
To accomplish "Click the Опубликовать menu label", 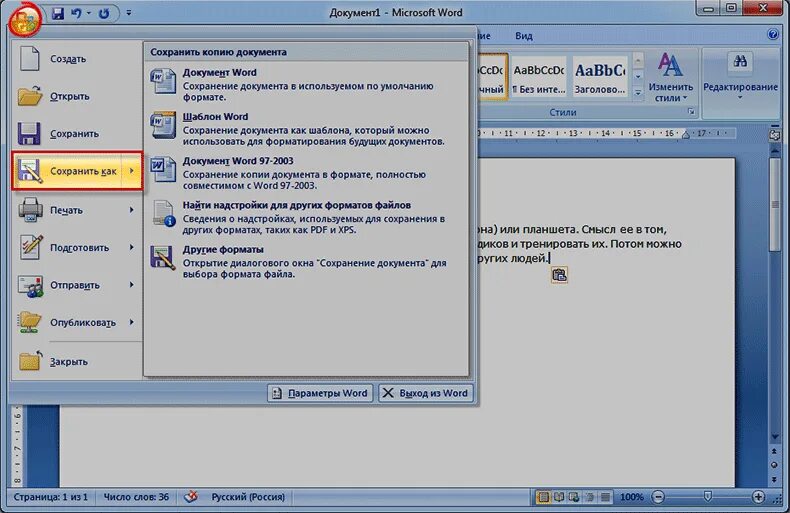I will click(83, 322).
